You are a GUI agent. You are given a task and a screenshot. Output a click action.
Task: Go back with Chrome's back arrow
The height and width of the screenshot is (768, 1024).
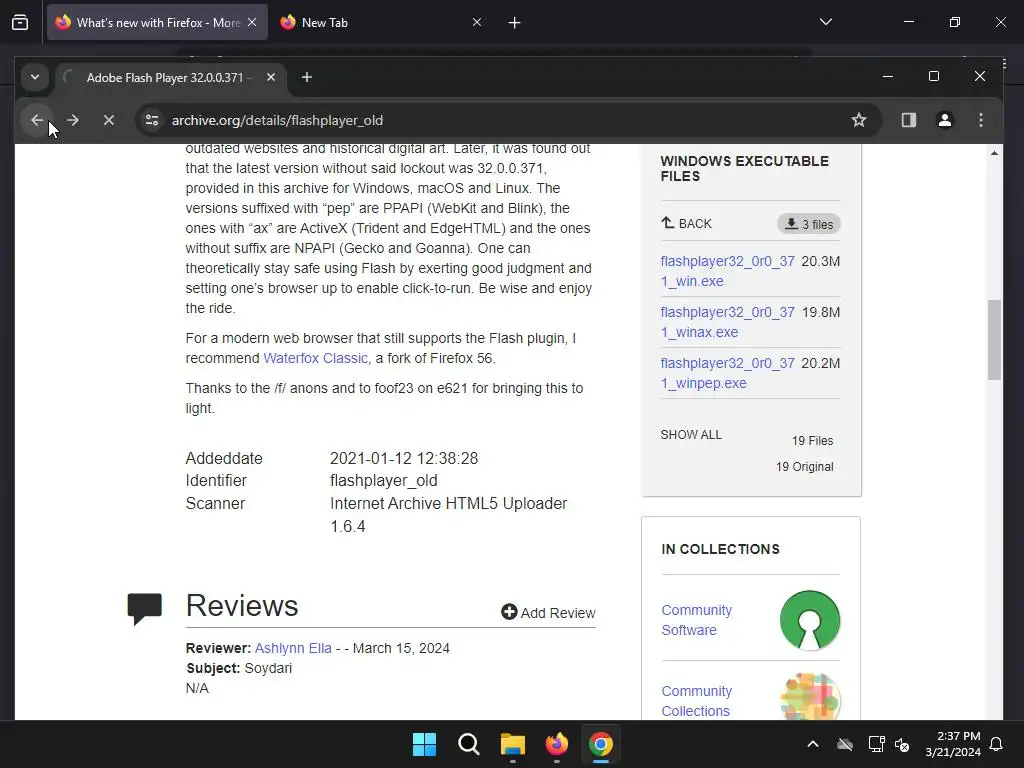point(37,120)
